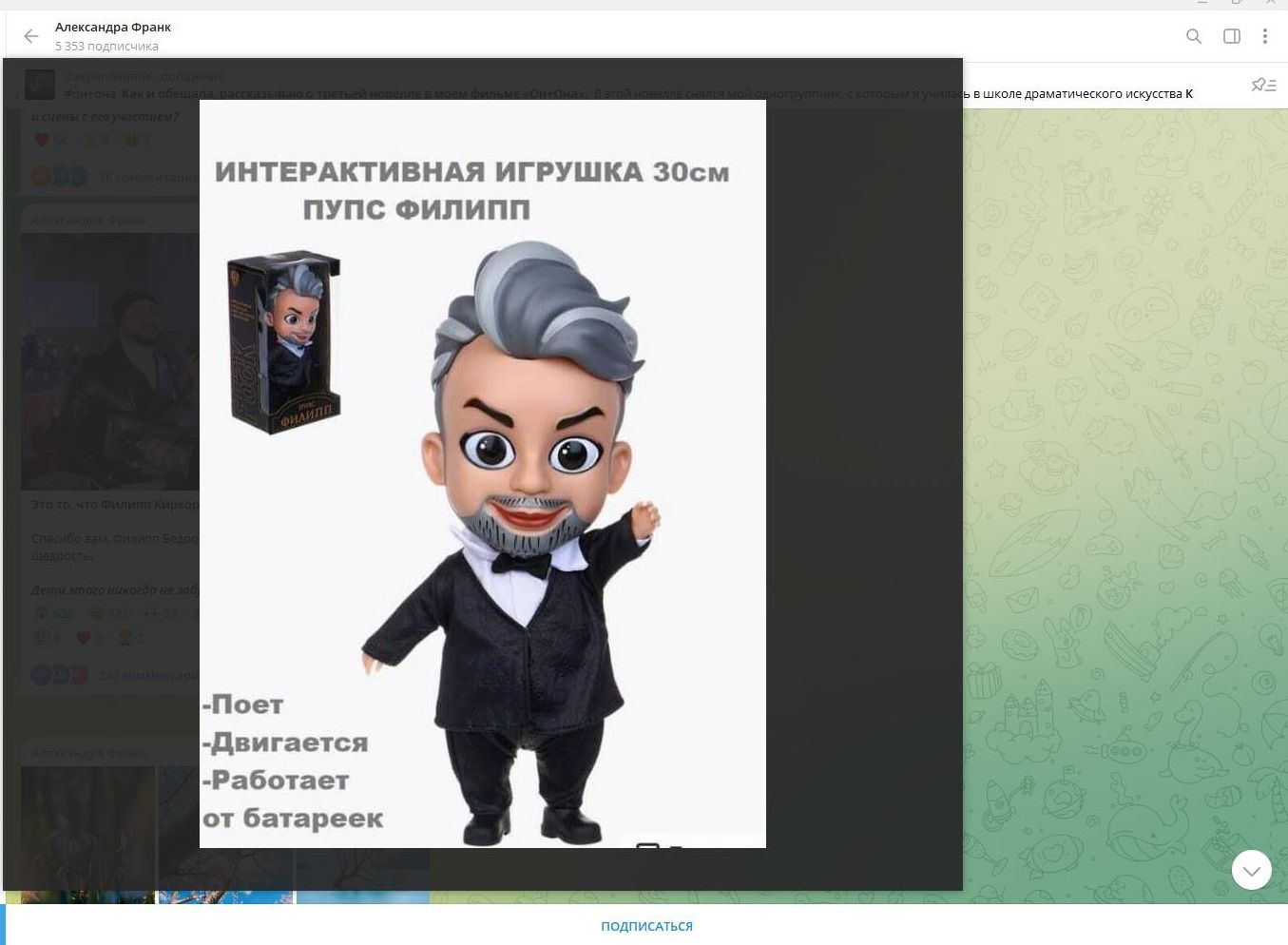Show the pinned messages list

coord(1263,86)
